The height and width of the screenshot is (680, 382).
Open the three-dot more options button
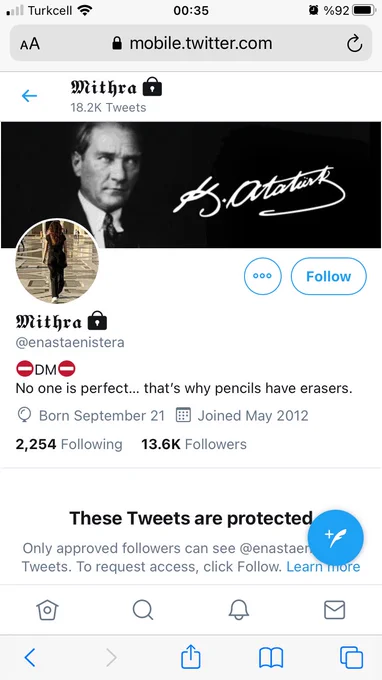tap(263, 276)
